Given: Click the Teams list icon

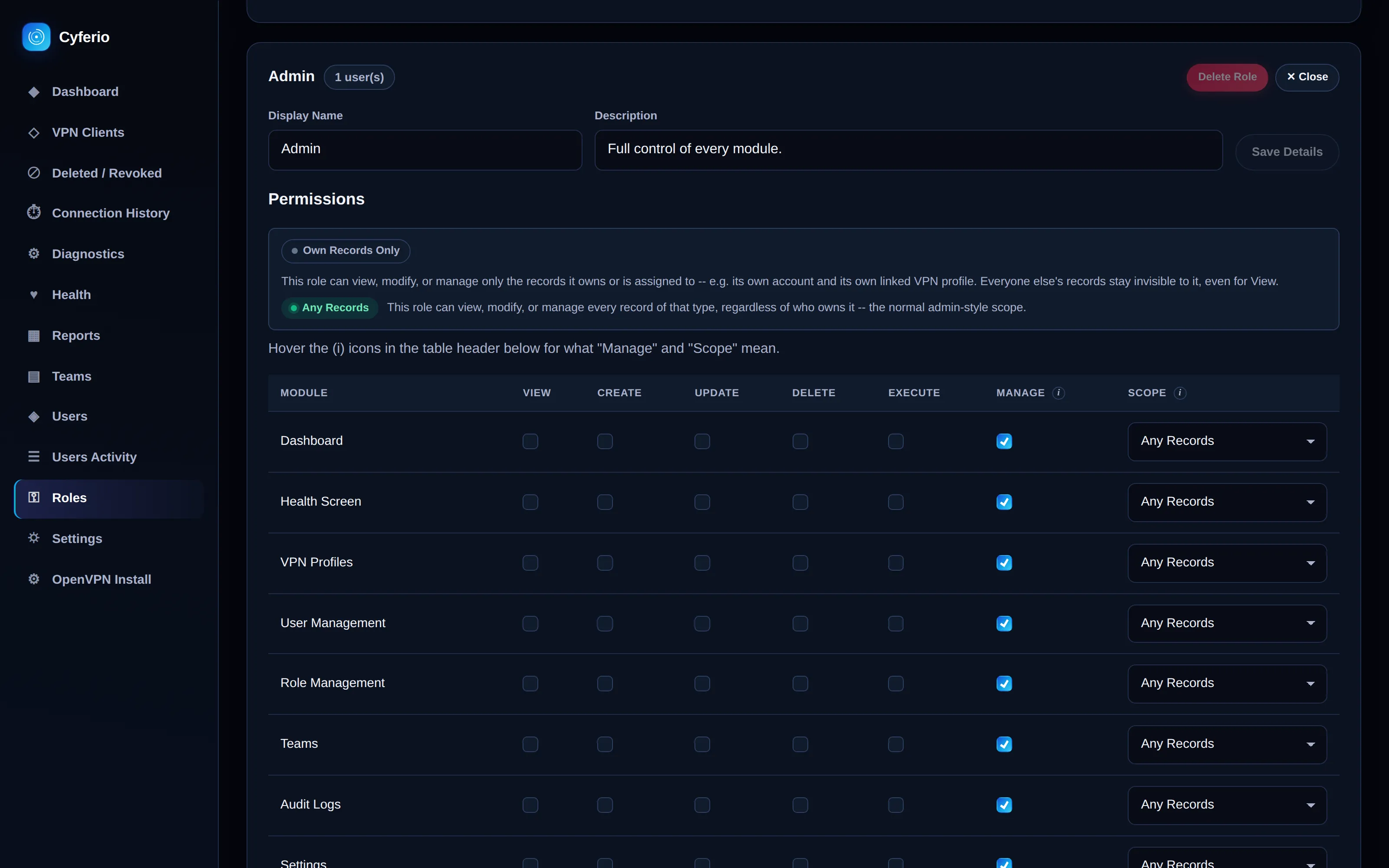Looking at the screenshot, I should click(34, 376).
